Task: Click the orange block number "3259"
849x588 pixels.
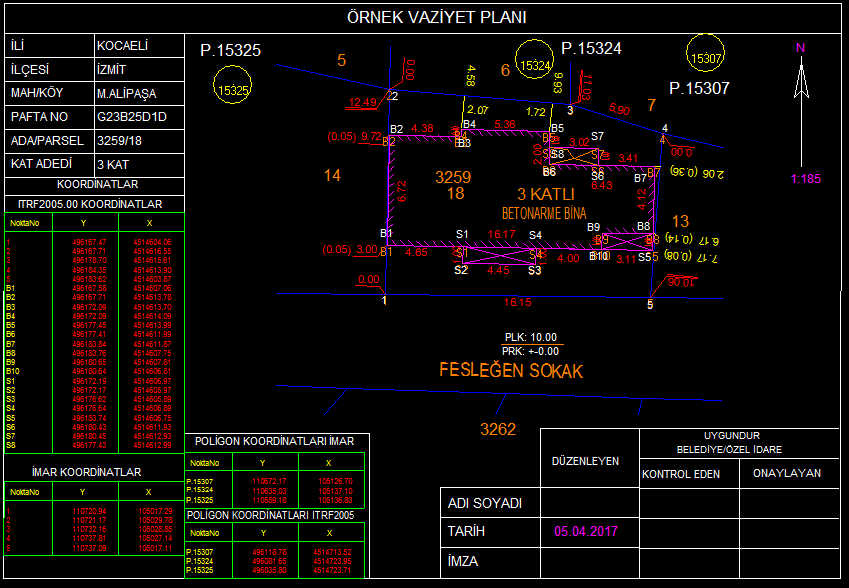Action: [453, 177]
